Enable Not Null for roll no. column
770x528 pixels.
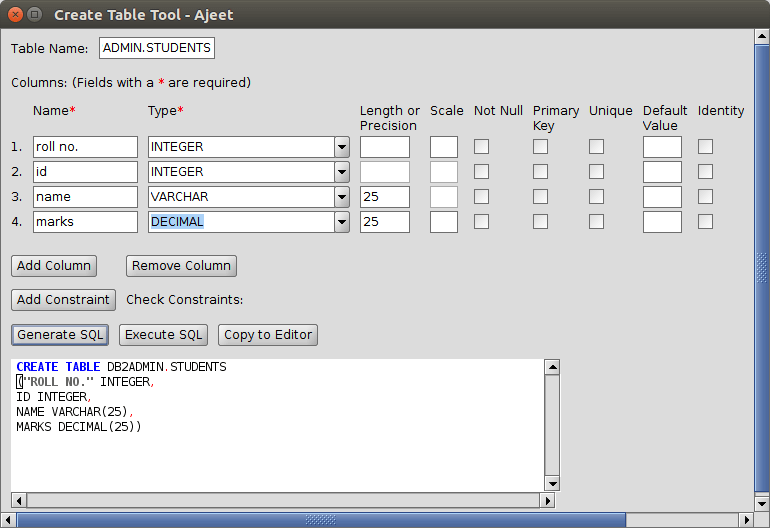481,147
